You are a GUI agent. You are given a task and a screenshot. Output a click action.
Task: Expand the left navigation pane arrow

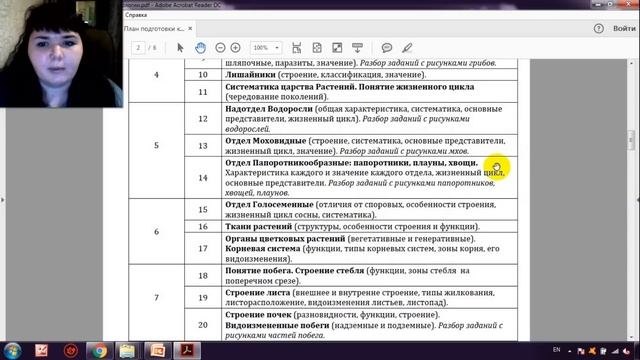coord(2,200)
